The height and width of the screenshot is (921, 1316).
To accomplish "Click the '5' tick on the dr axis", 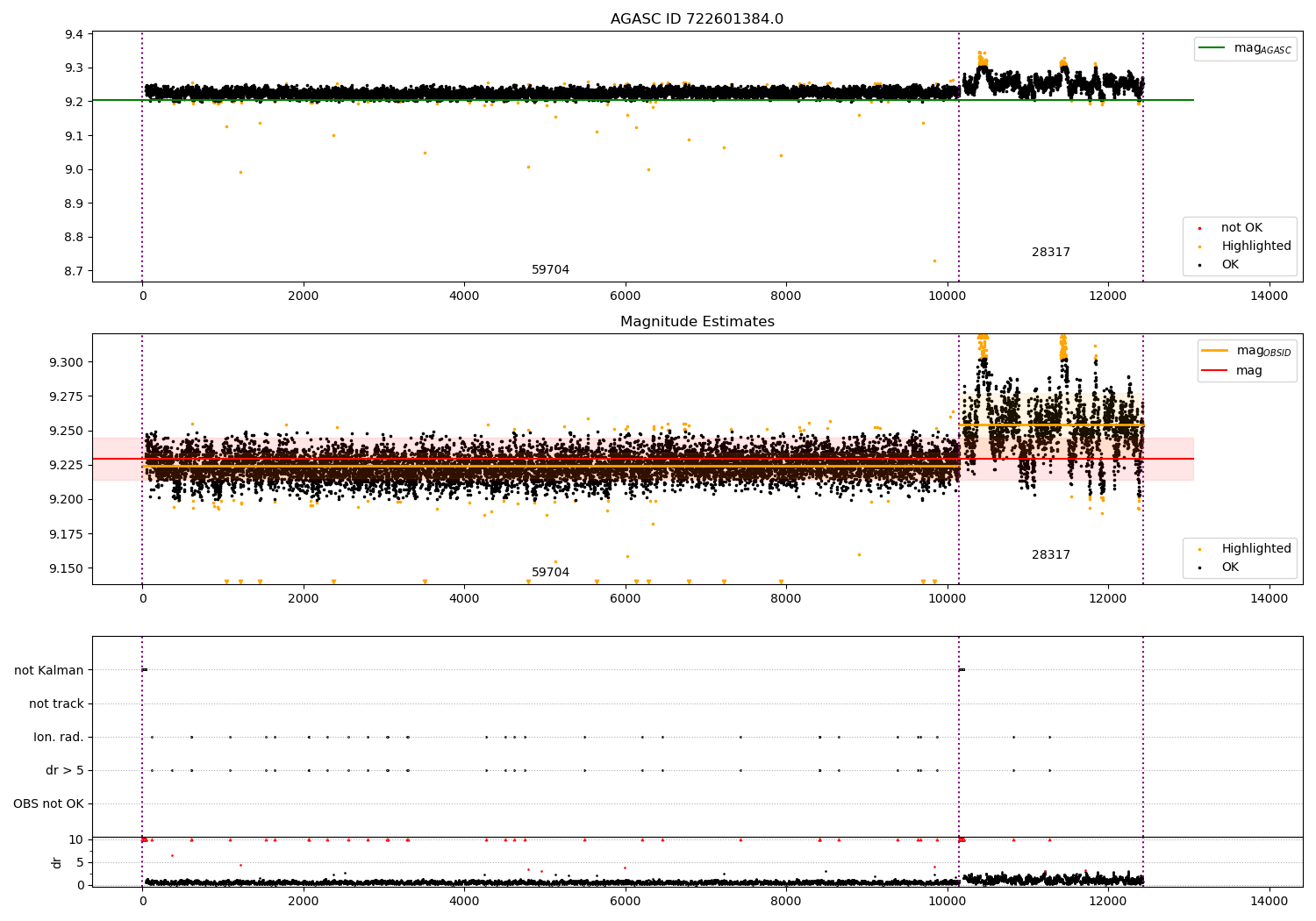I will click(x=81, y=862).
